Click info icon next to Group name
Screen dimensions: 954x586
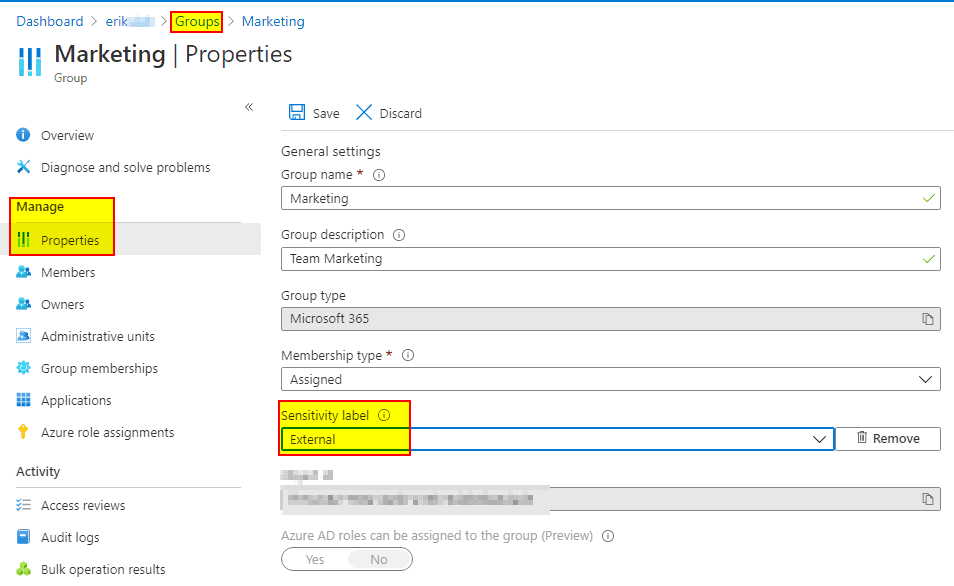pyautogui.click(x=379, y=175)
